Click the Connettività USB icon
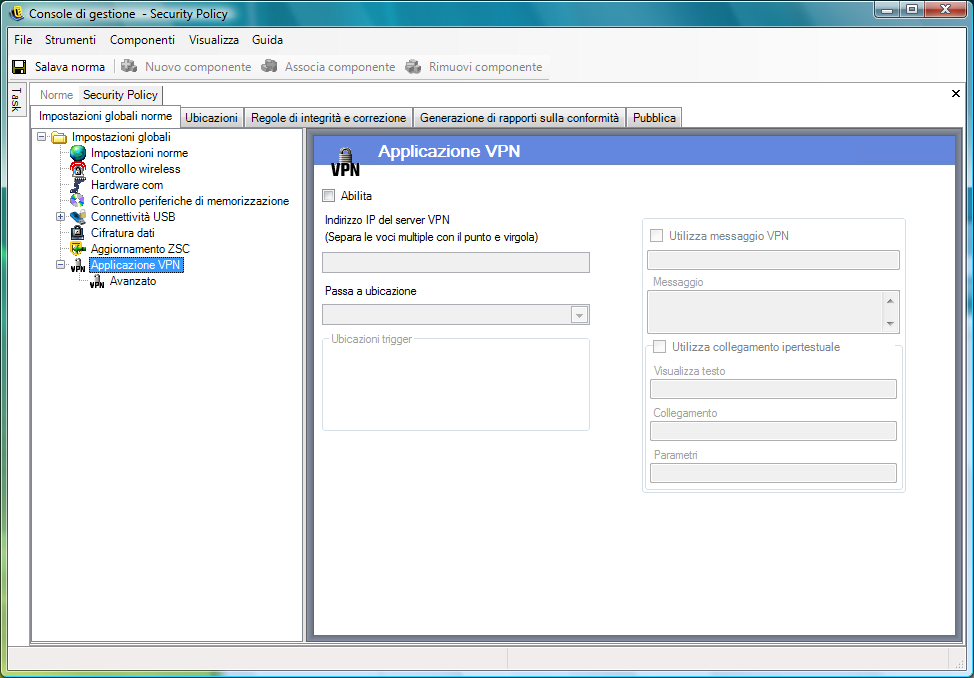The width and height of the screenshot is (974, 678). (x=78, y=217)
